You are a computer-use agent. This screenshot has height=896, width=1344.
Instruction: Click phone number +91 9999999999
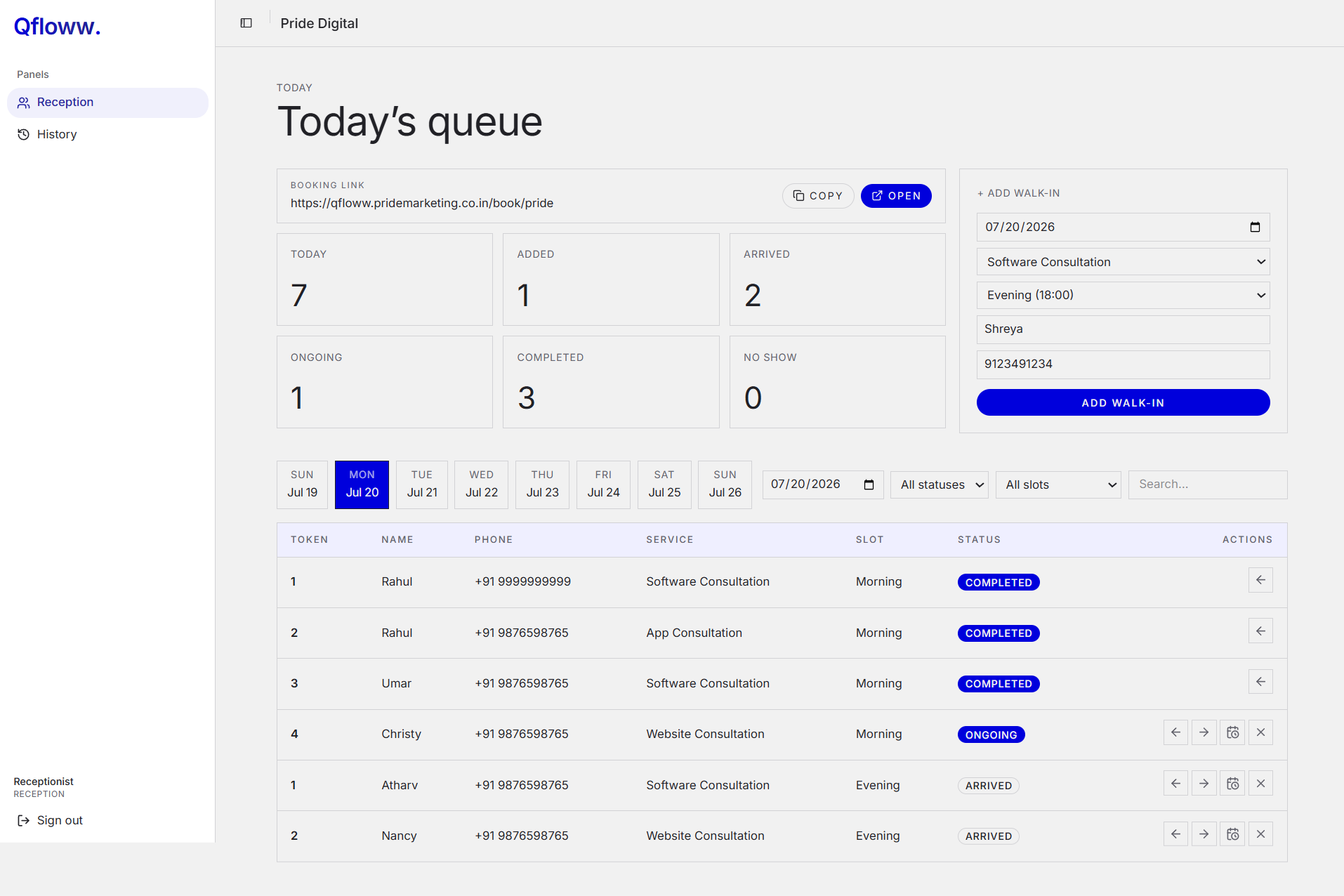pos(522,581)
